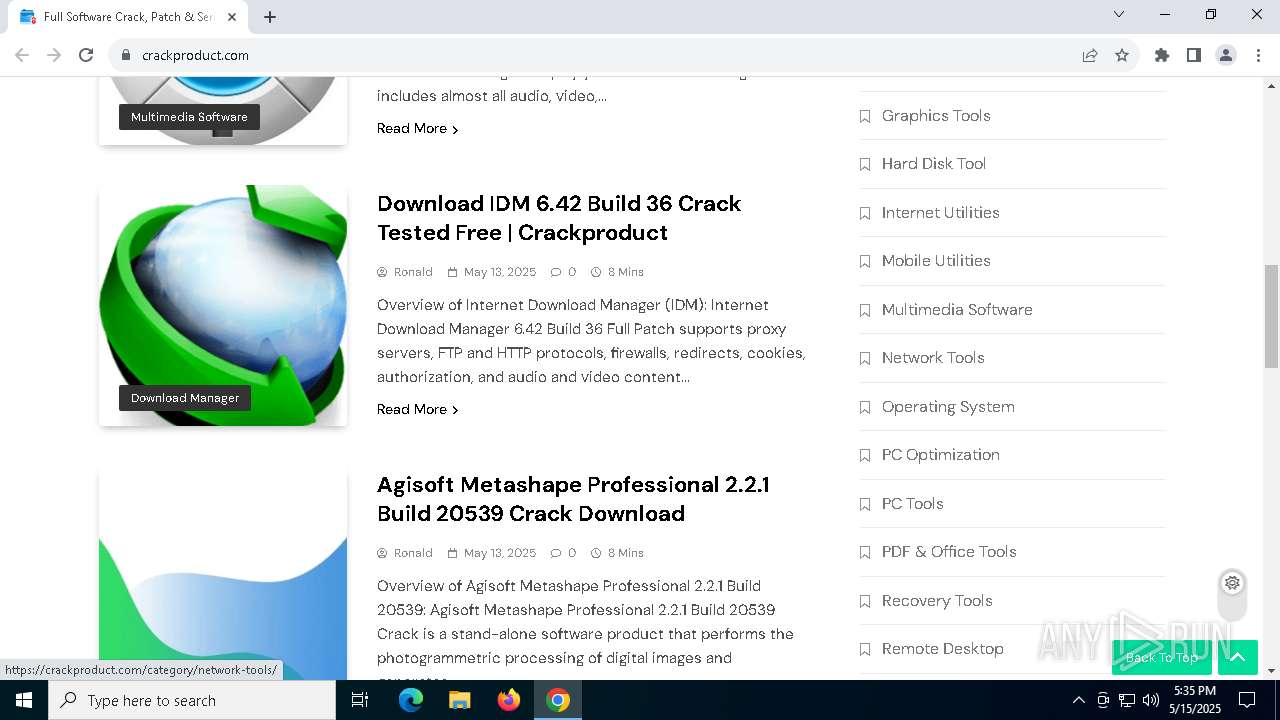
Task: Open the Hard Disk Tool category
Action: point(934,163)
